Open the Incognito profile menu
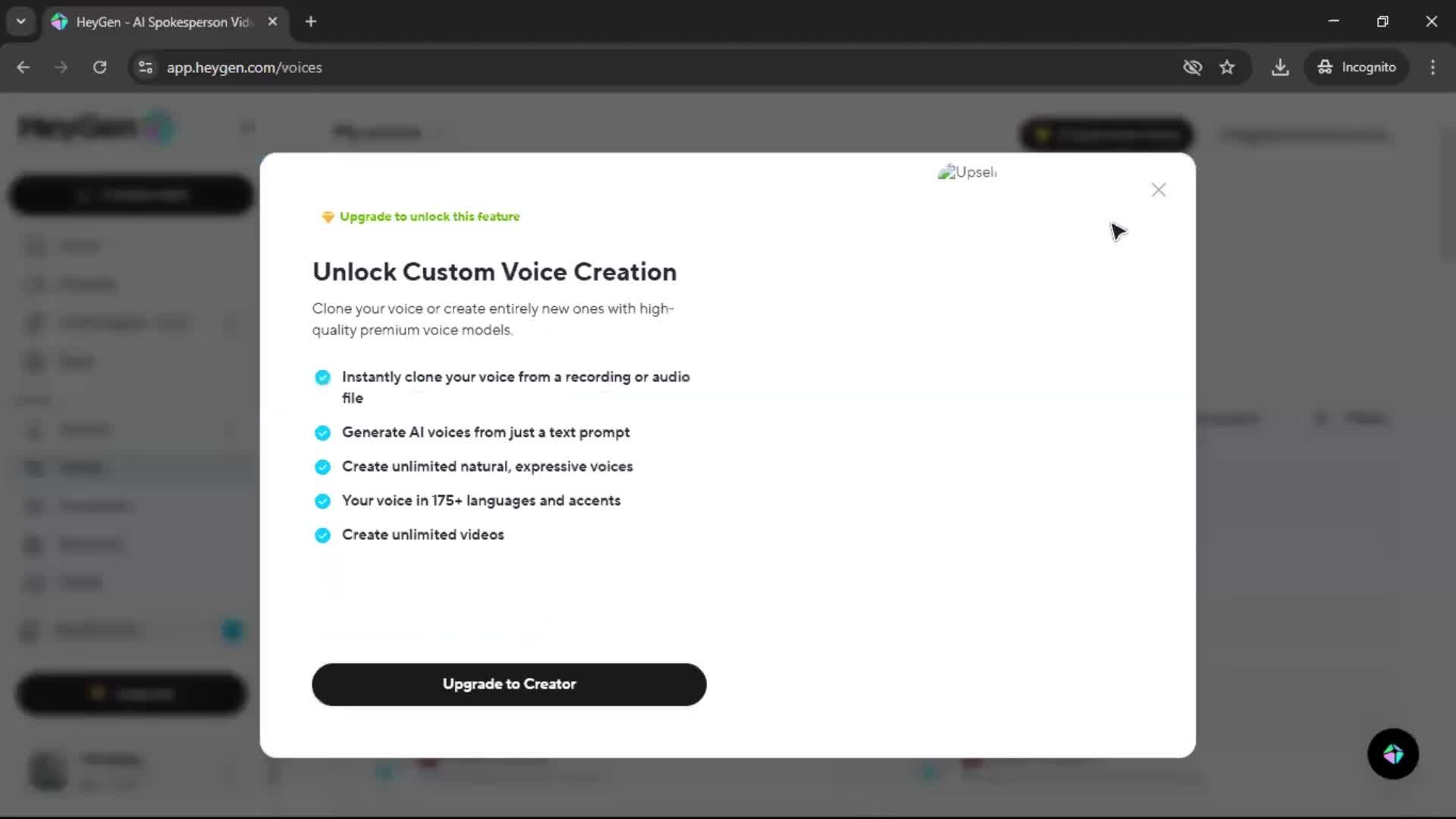Screen dimensions: 1456x819 point(1357,67)
